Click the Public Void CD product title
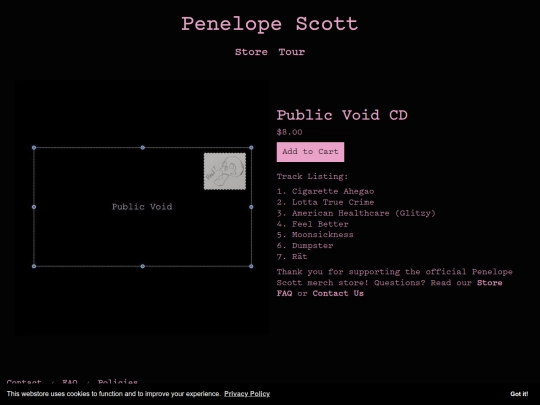This screenshot has width=540, height=405. 342,115
